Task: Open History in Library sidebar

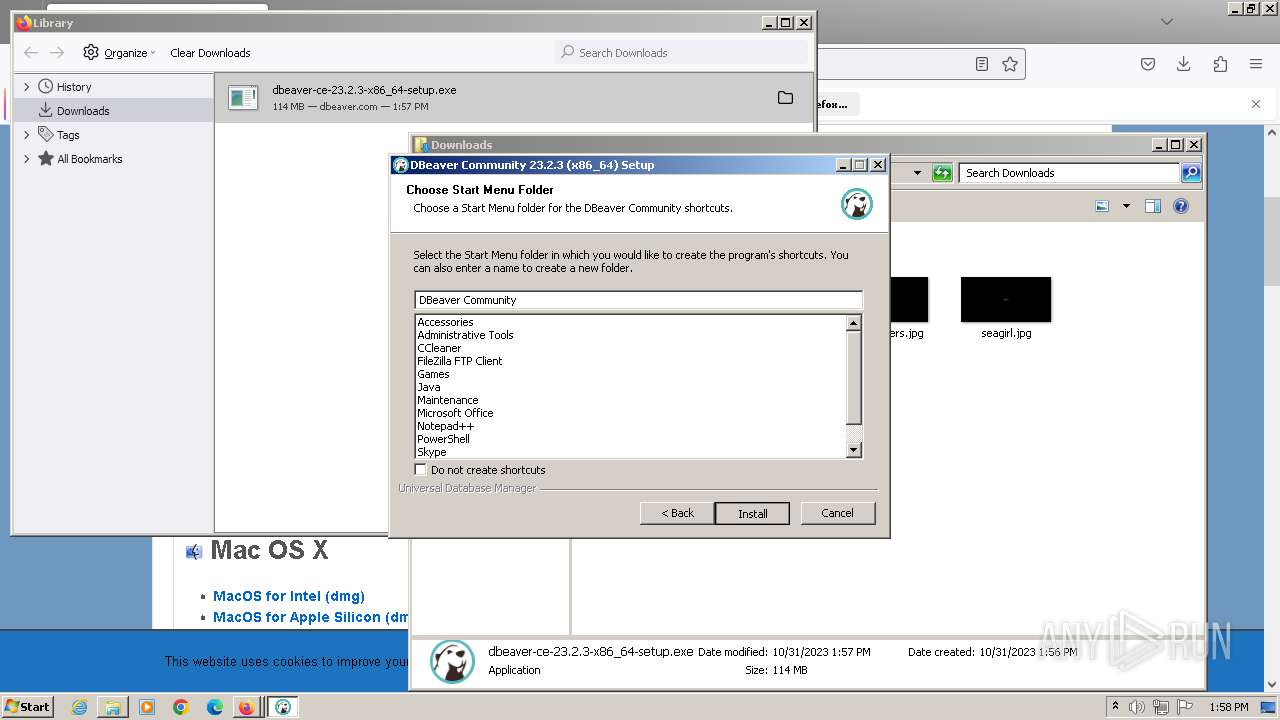Action: 74,87
